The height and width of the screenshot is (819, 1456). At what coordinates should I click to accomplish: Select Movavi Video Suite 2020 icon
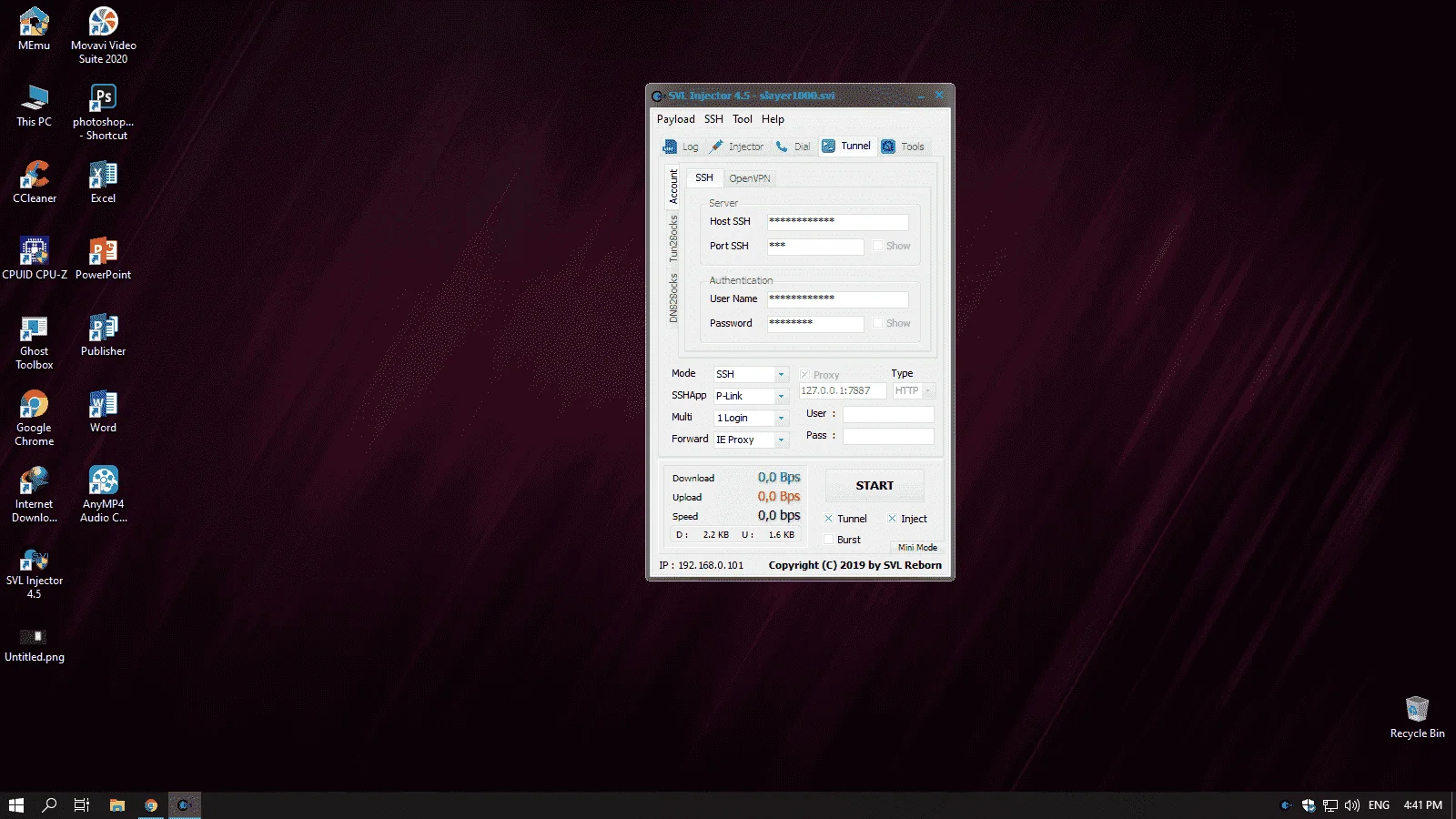tap(104, 35)
